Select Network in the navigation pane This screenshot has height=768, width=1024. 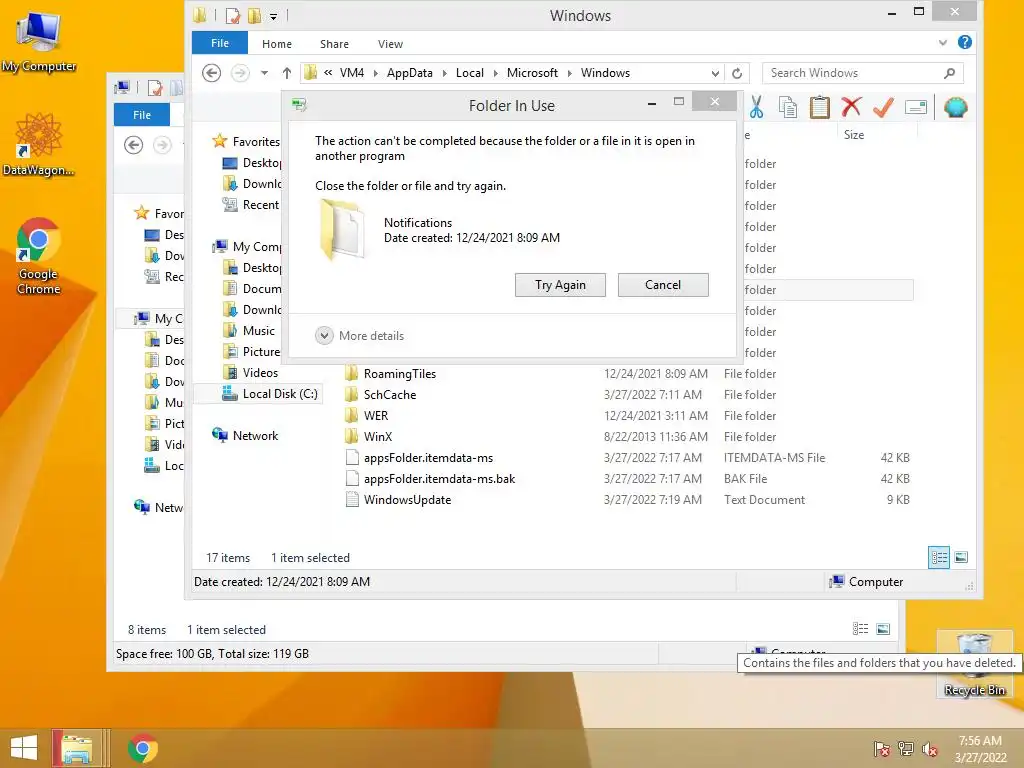[245, 436]
